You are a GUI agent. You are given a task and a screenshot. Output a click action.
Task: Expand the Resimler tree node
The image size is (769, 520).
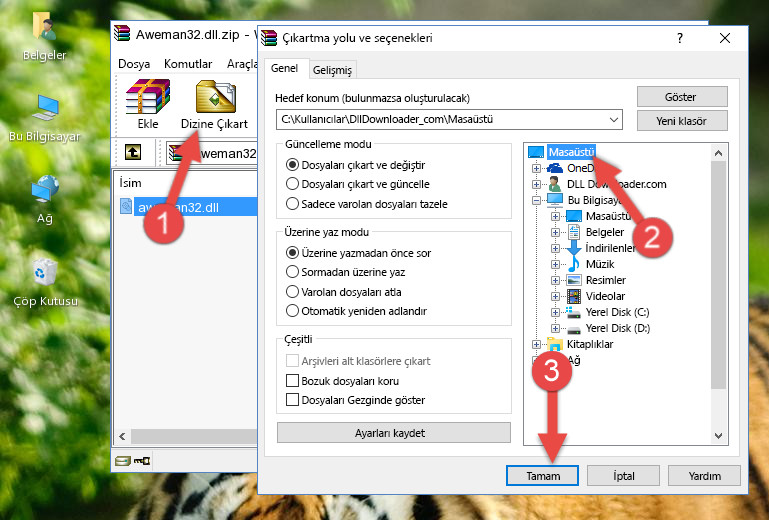pyautogui.click(x=555, y=281)
